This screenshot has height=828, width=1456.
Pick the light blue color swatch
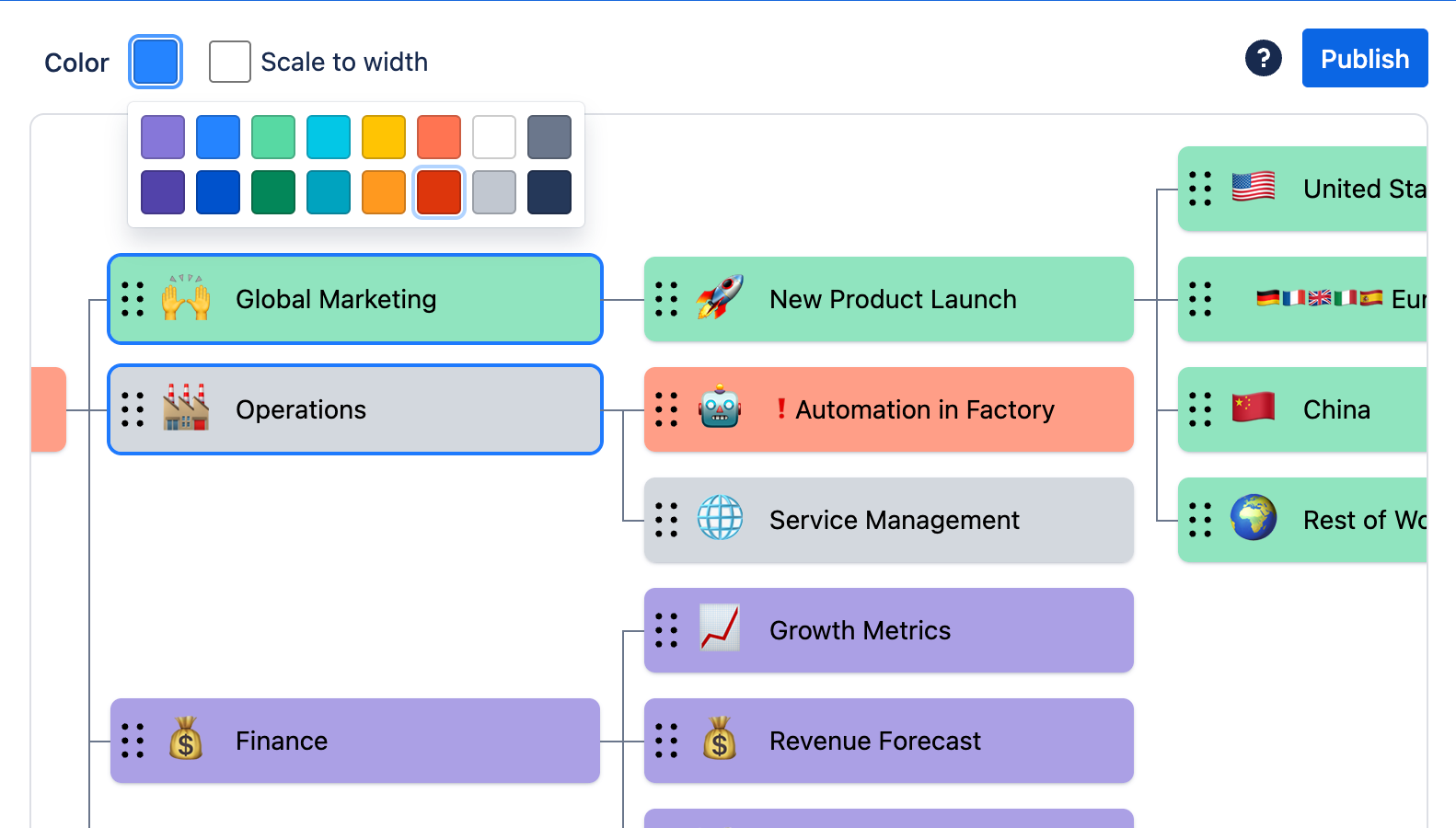click(x=218, y=137)
